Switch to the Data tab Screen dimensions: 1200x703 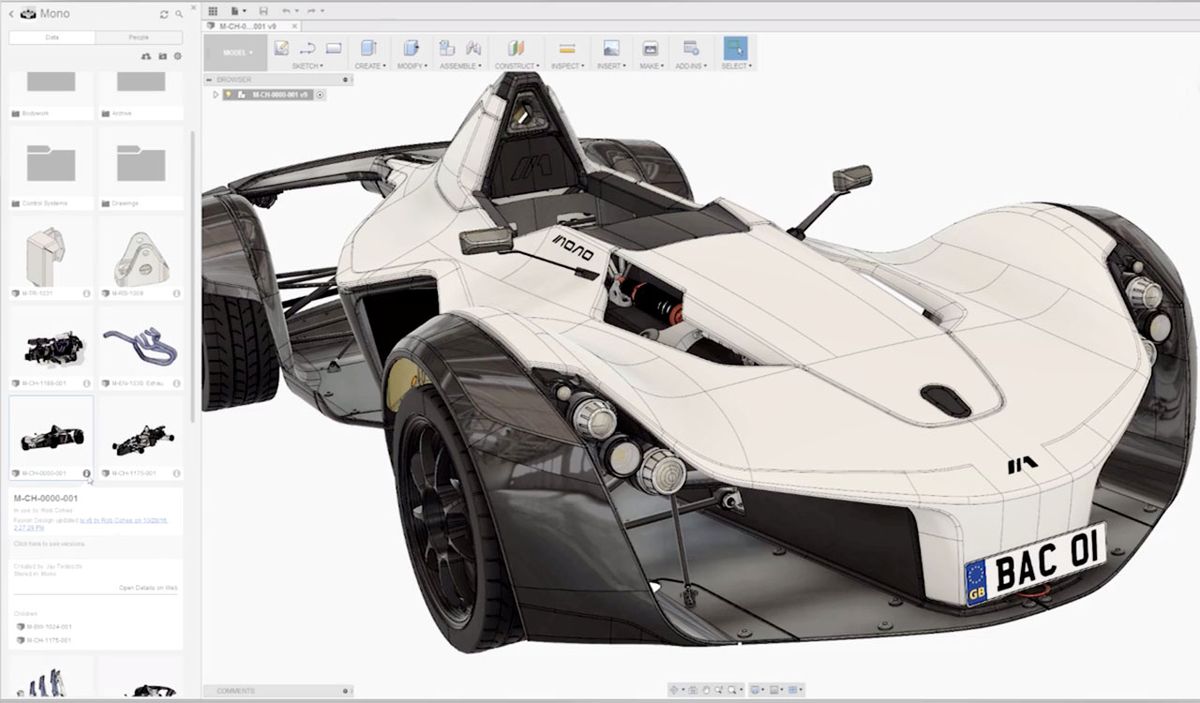click(x=50, y=36)
